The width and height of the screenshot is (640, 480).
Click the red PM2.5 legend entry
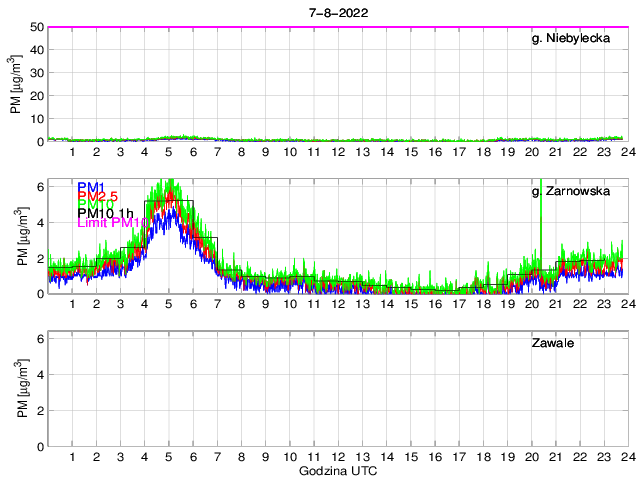[x=98, y=198]
